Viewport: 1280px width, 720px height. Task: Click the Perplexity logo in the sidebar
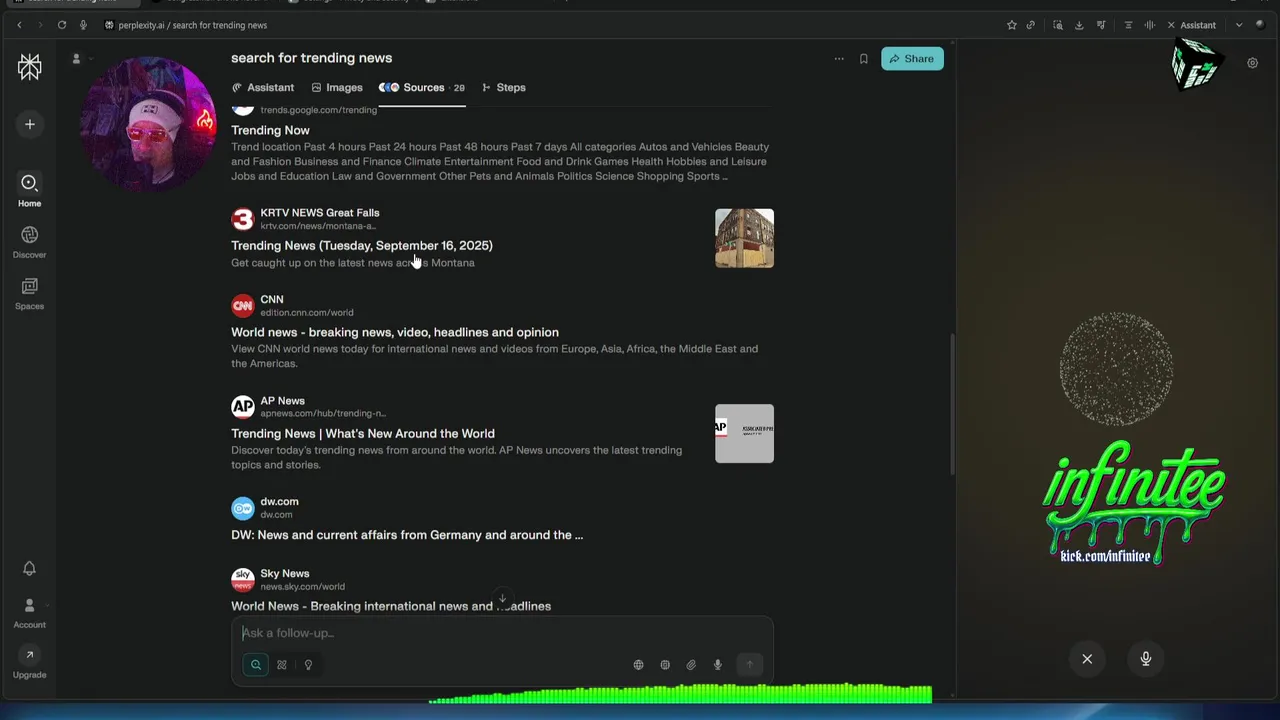[x=29, y=67]
